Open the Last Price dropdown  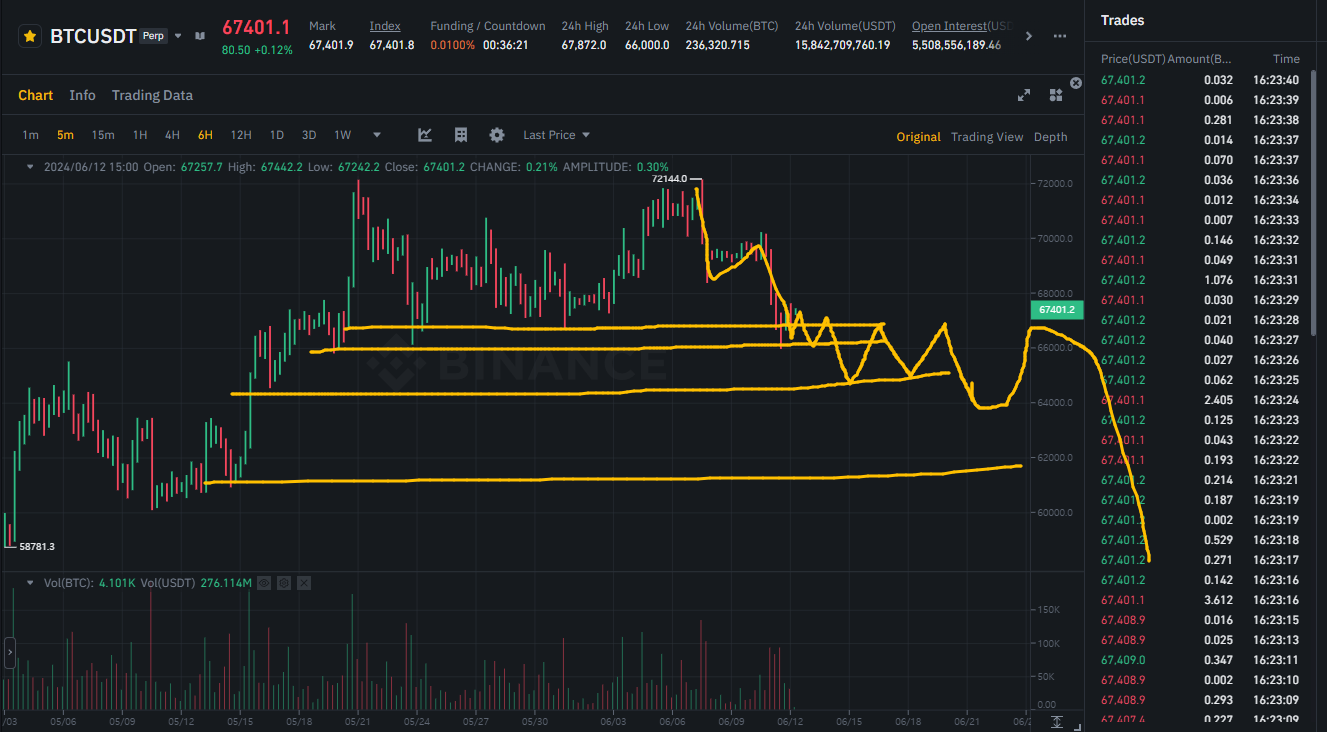556,135
